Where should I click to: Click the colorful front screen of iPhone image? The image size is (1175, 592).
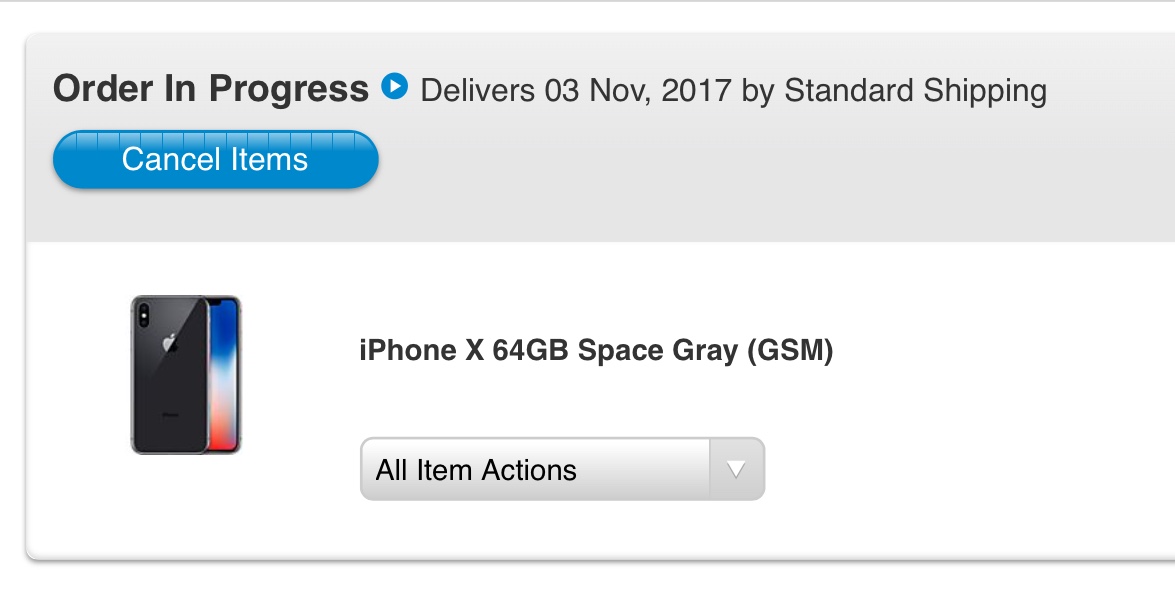pyautogui.click(x=224, y=375)
